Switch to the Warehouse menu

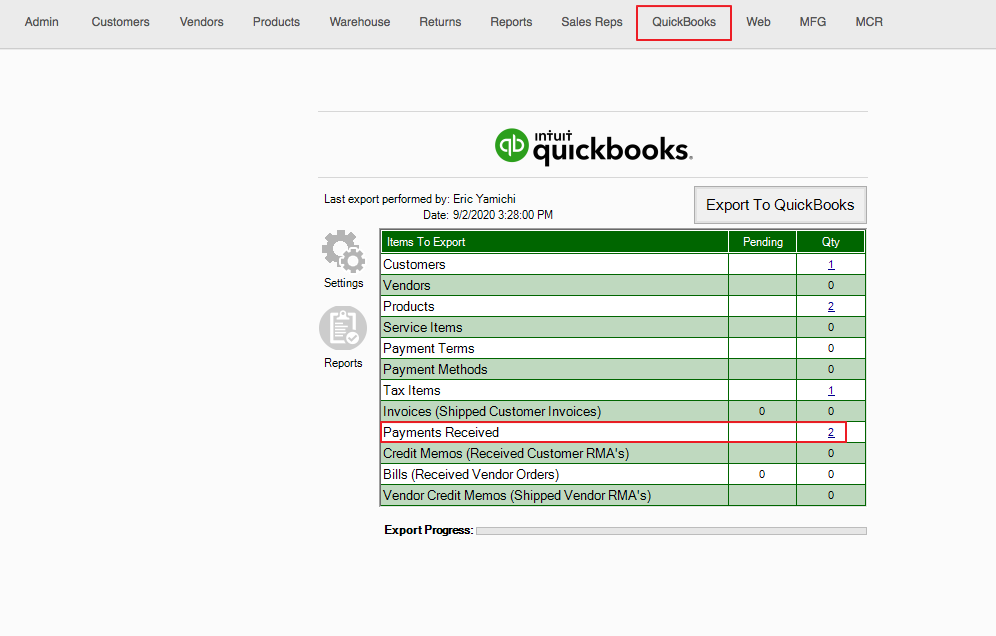360,22
